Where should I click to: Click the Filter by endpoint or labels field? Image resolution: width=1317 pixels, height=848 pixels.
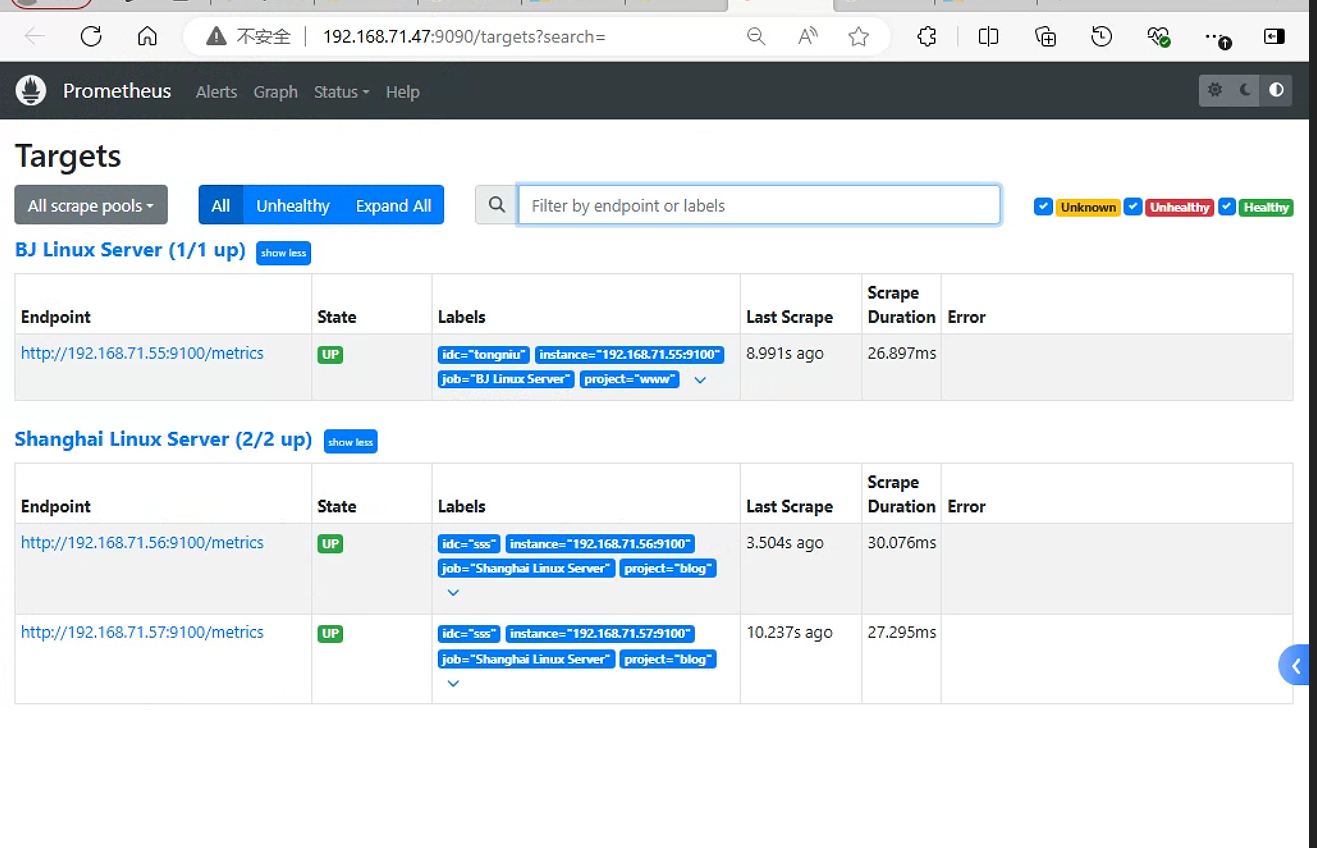point(759,205)
